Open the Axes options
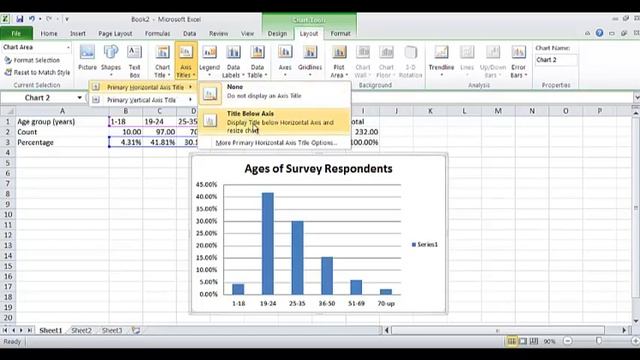Viewport: 640px width, 360px height. click(285, 60)
